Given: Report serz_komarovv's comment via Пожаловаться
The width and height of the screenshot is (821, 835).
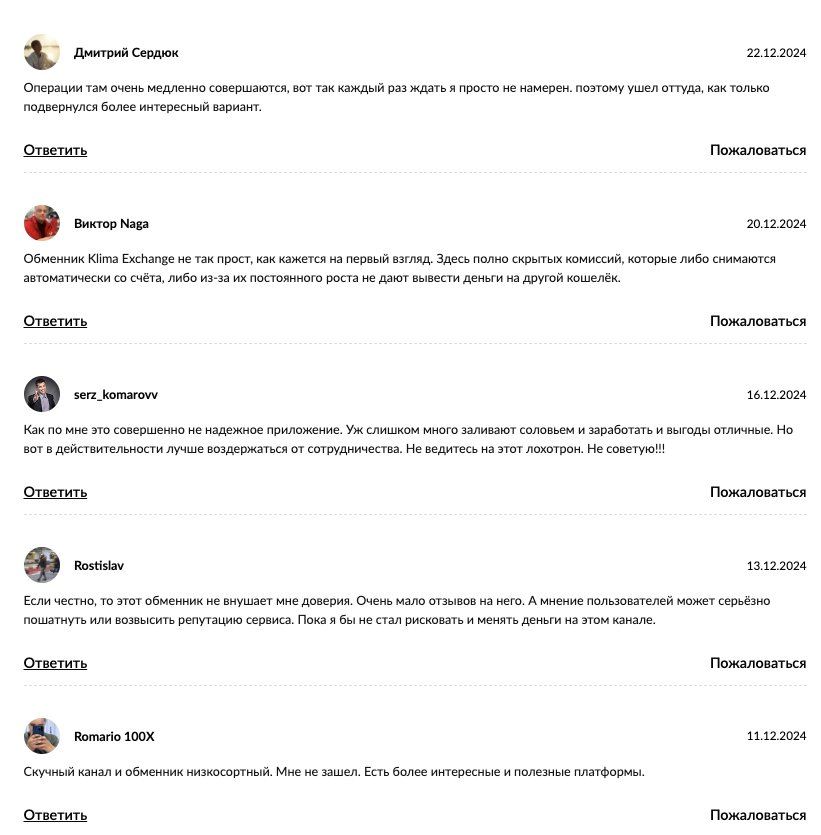Looking at the screenshot, I should pyautogui.click(x=758, y=492).
